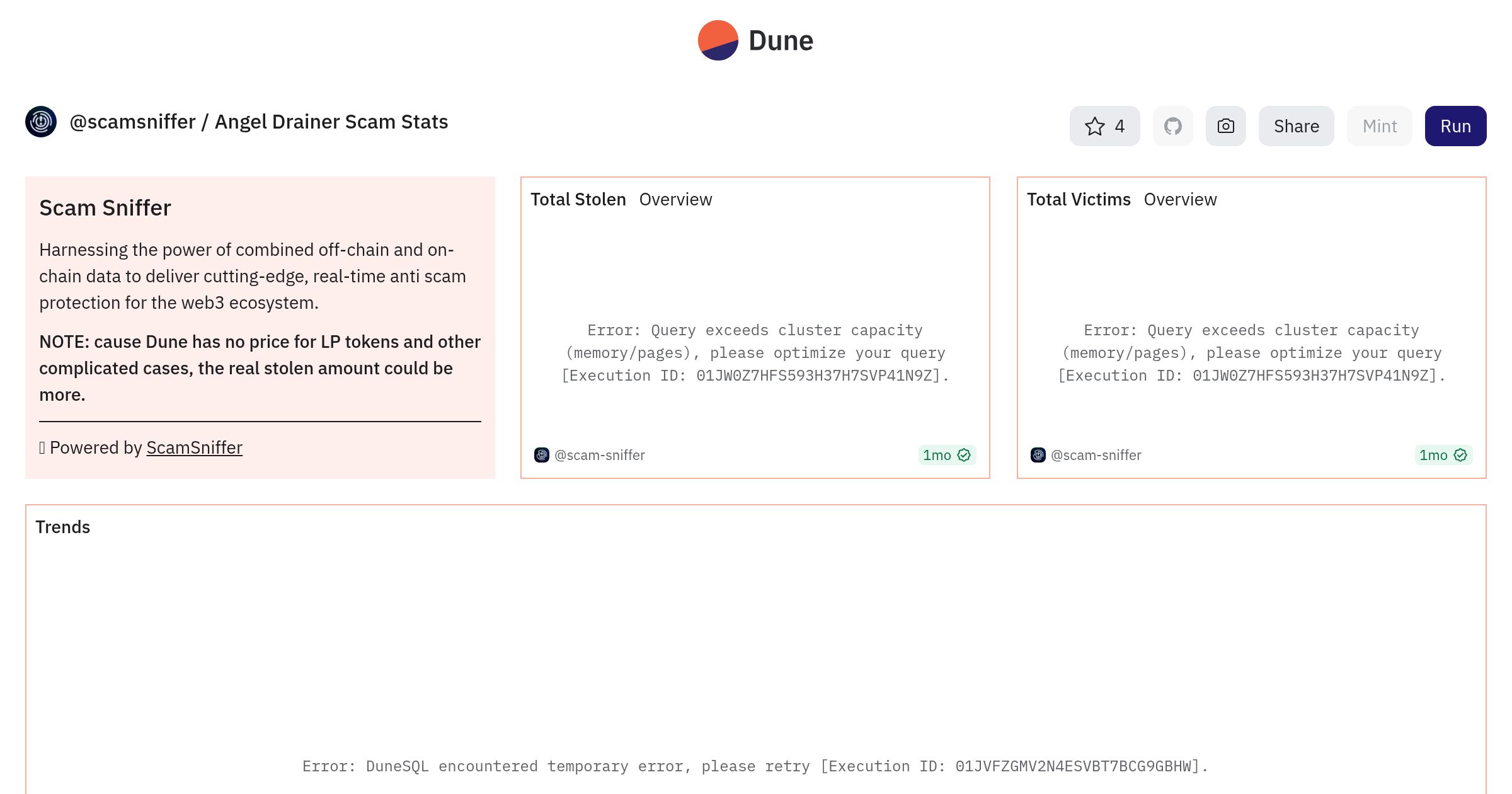This screenshot has width=1512, height=794.
Task: Select the Total Victims error message text
Action: pos(1252,353)
